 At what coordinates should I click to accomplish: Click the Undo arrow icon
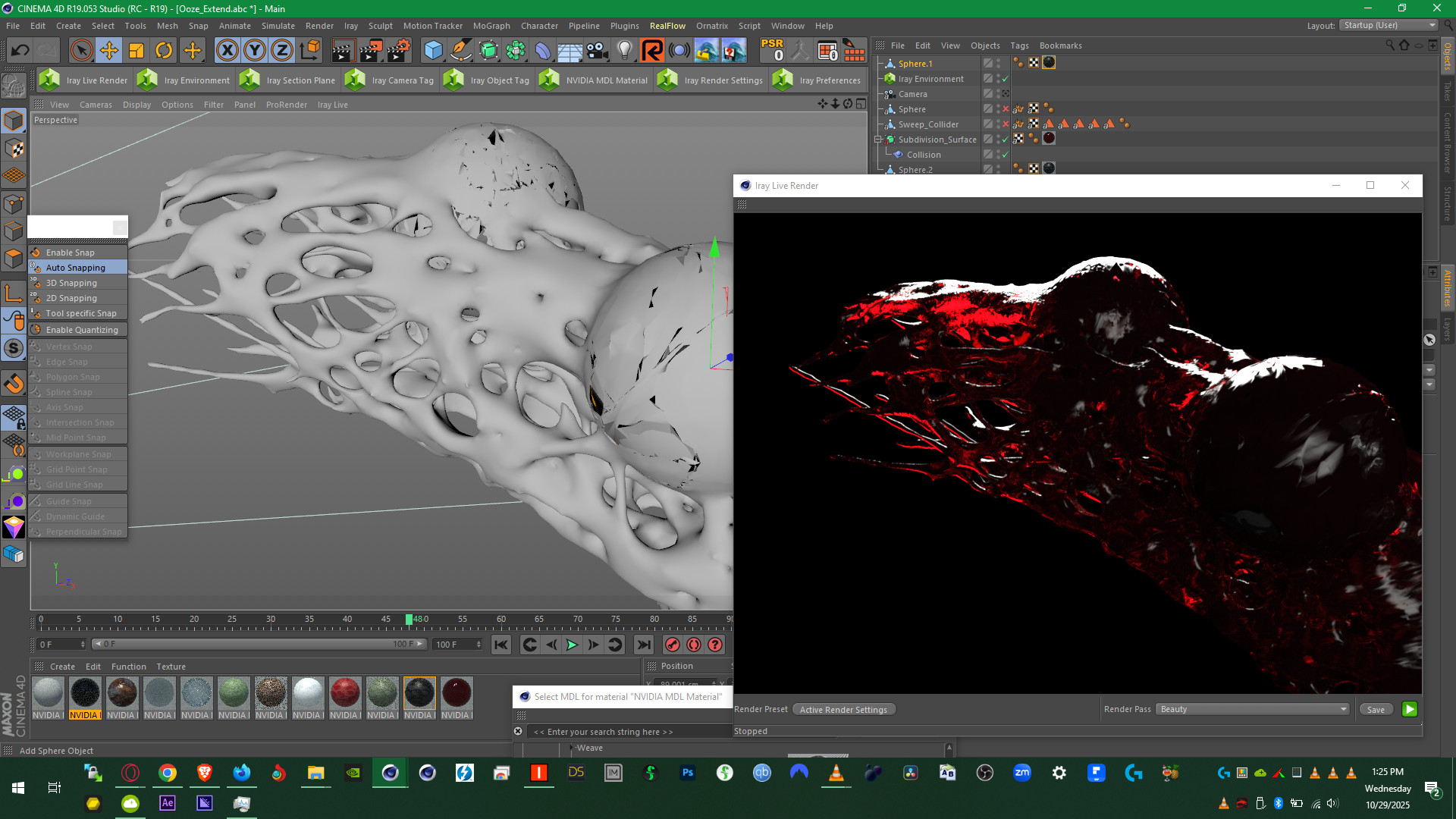20,51
